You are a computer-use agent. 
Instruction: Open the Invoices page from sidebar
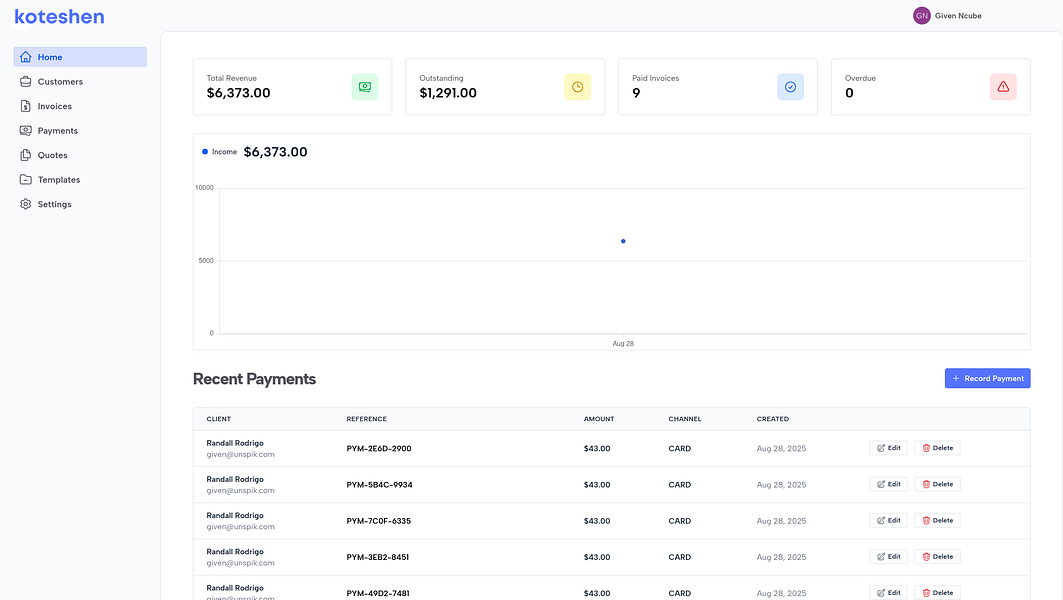pos(54,106)
